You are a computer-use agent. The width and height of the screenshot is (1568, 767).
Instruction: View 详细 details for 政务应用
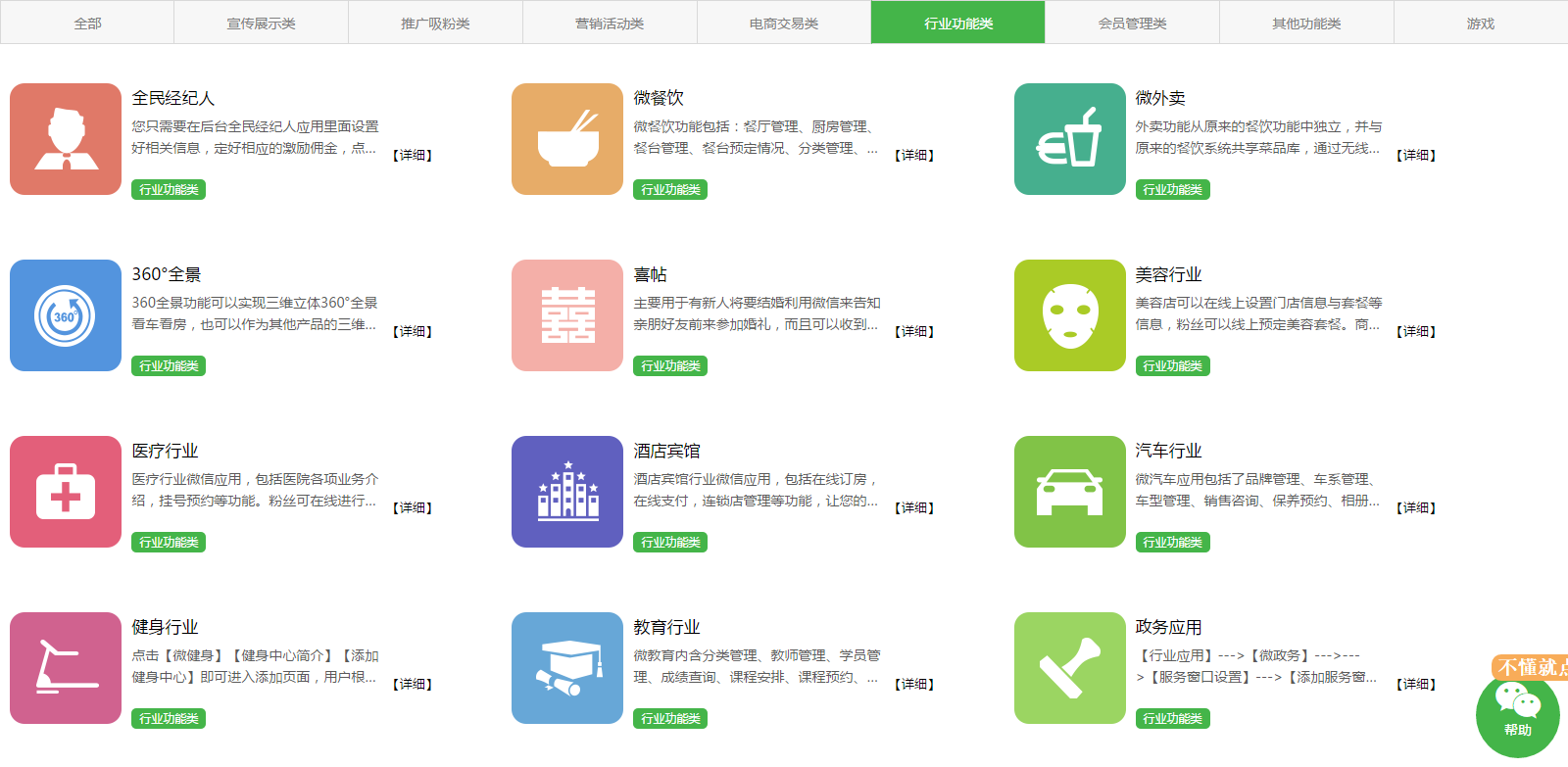point(1416,684)
